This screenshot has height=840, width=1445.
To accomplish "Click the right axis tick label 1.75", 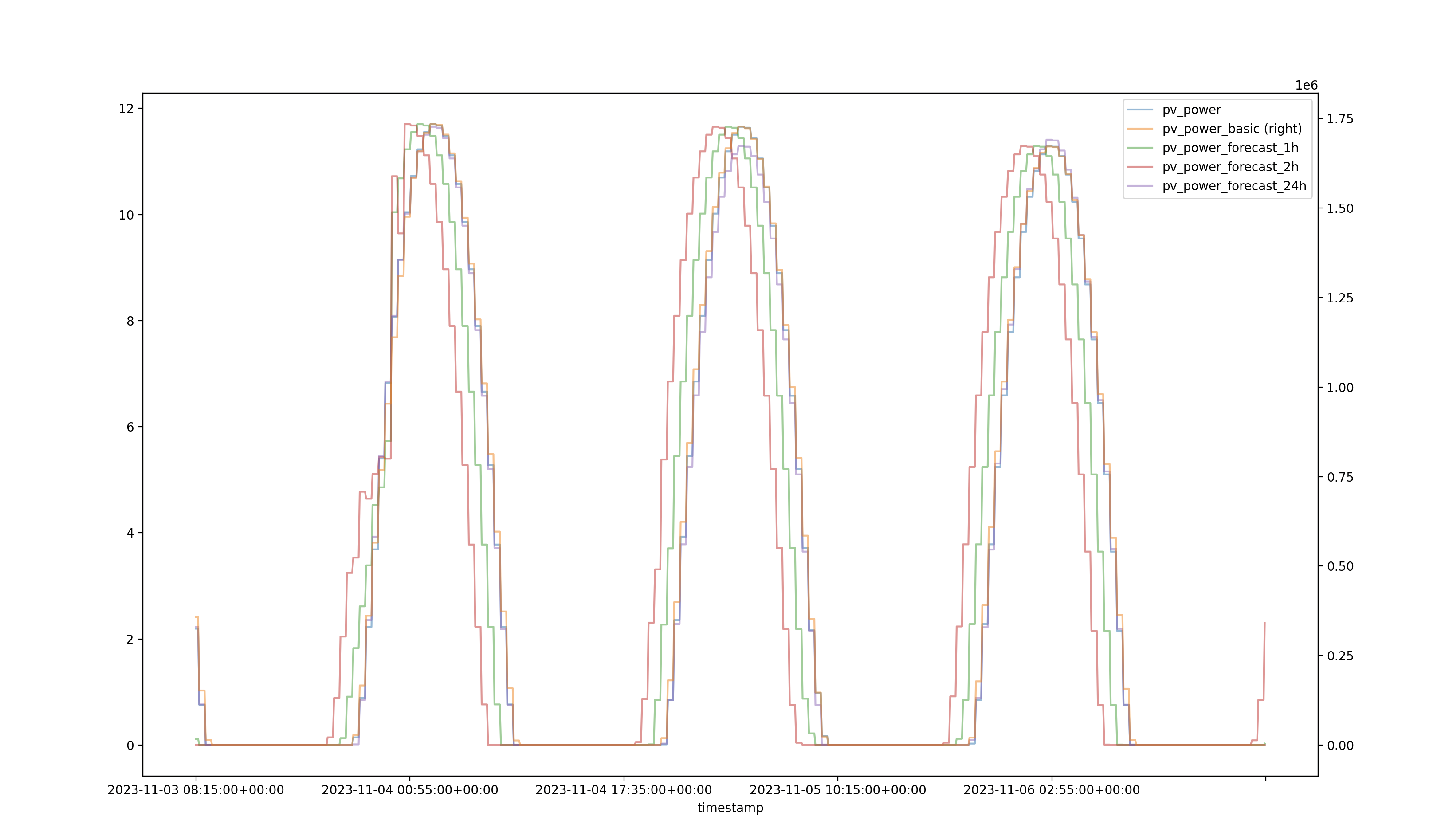I will pyautogui.click(x=1339, y=119).
